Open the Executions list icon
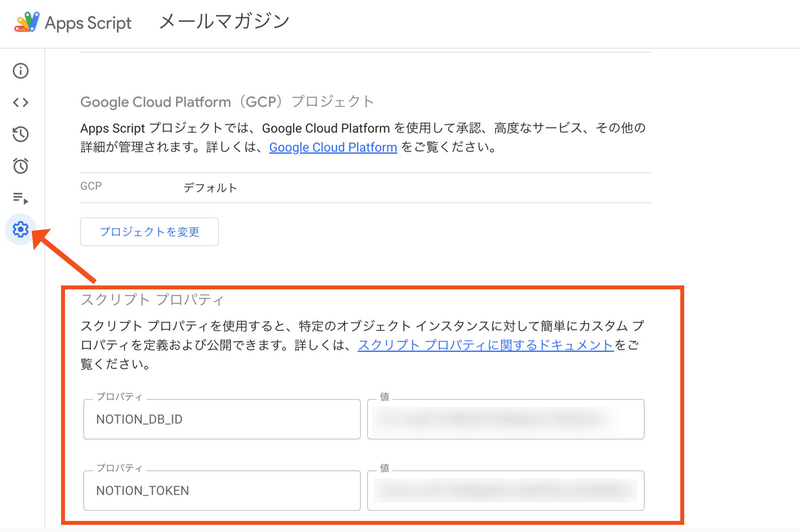800x532 pixels. coord(20,198)
